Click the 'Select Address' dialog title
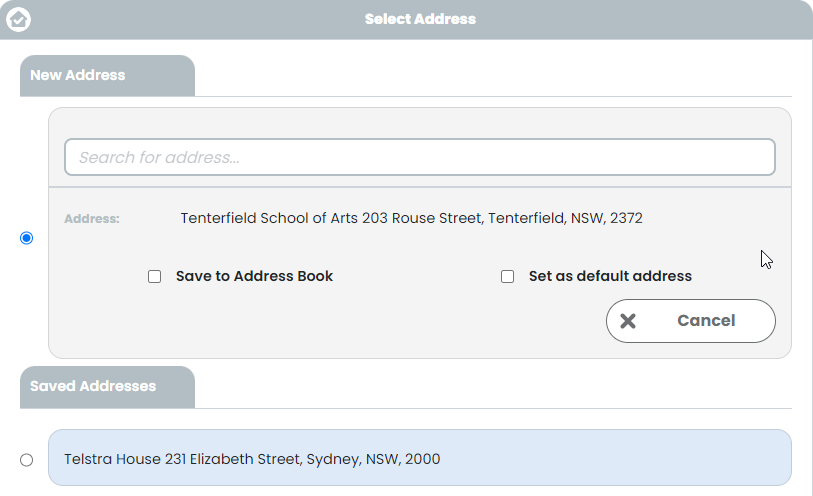The height and width of the screenshot is (496, 813). 420,19
